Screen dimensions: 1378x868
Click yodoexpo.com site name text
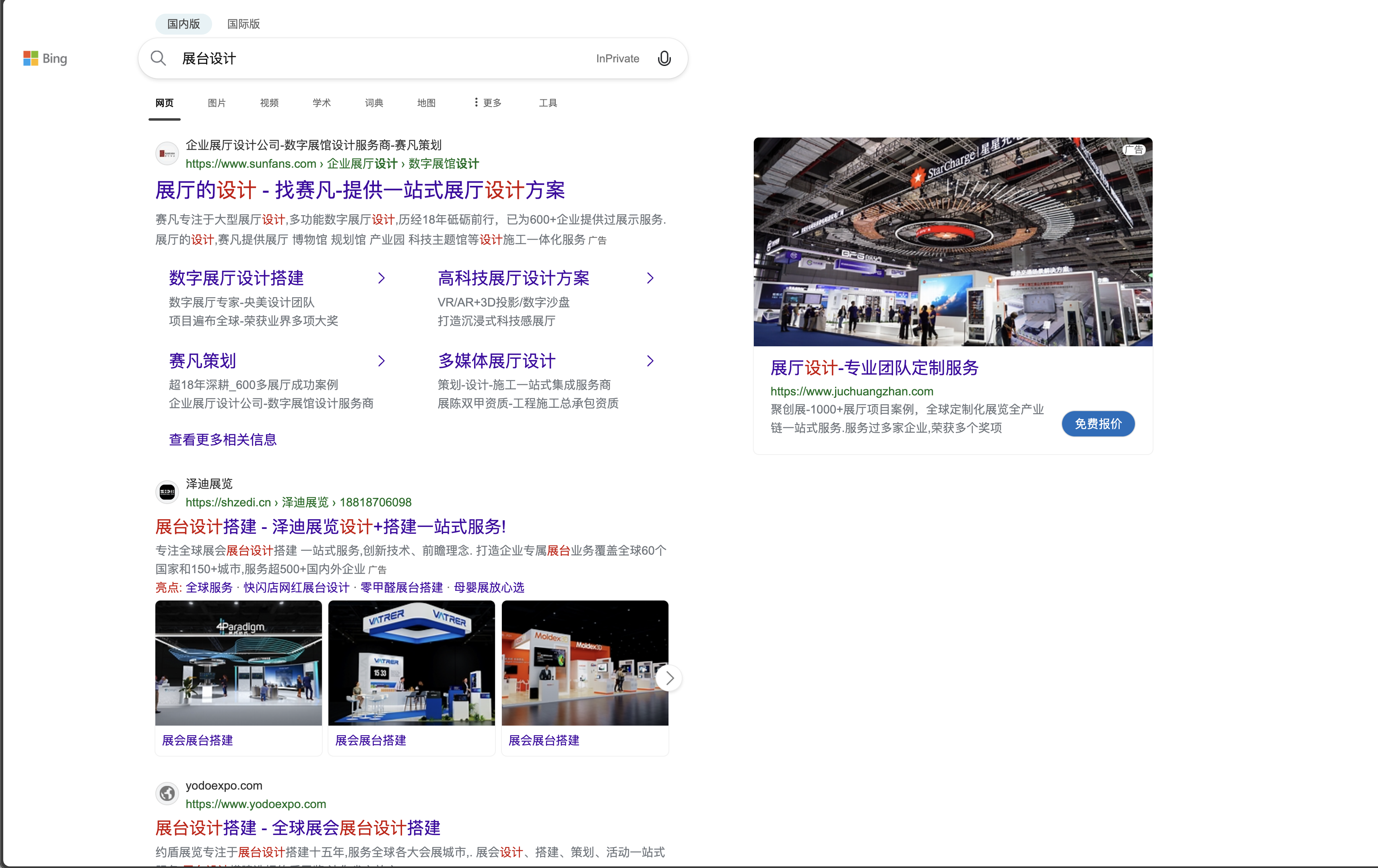tap(224, 786)
